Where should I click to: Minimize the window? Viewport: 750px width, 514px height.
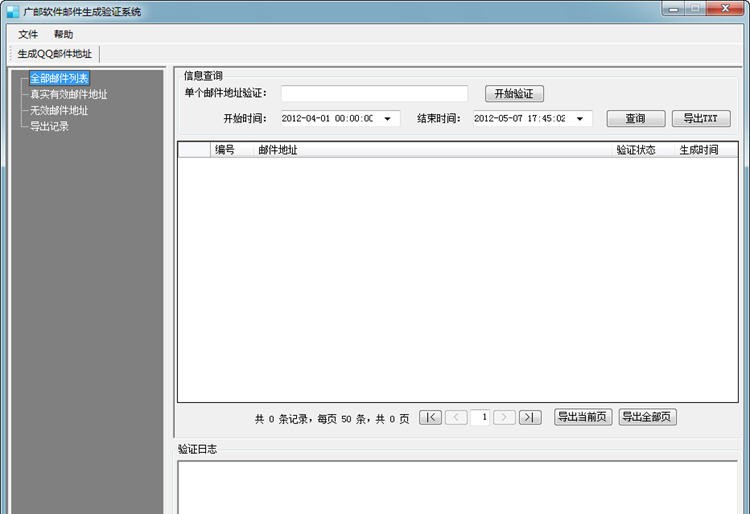coord(674,9)
